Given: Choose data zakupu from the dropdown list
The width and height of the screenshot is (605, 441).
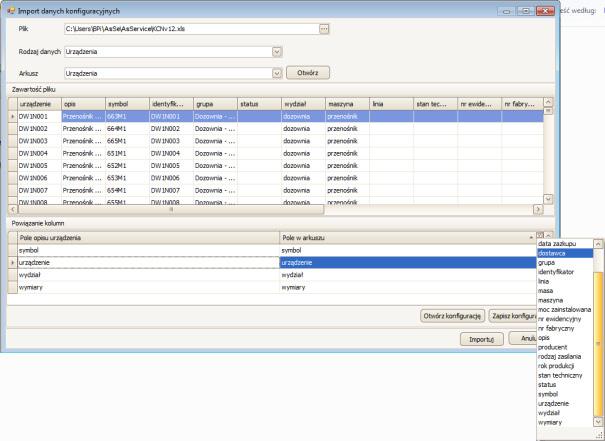Looking at the screenshot, I should tap(565, 244).
